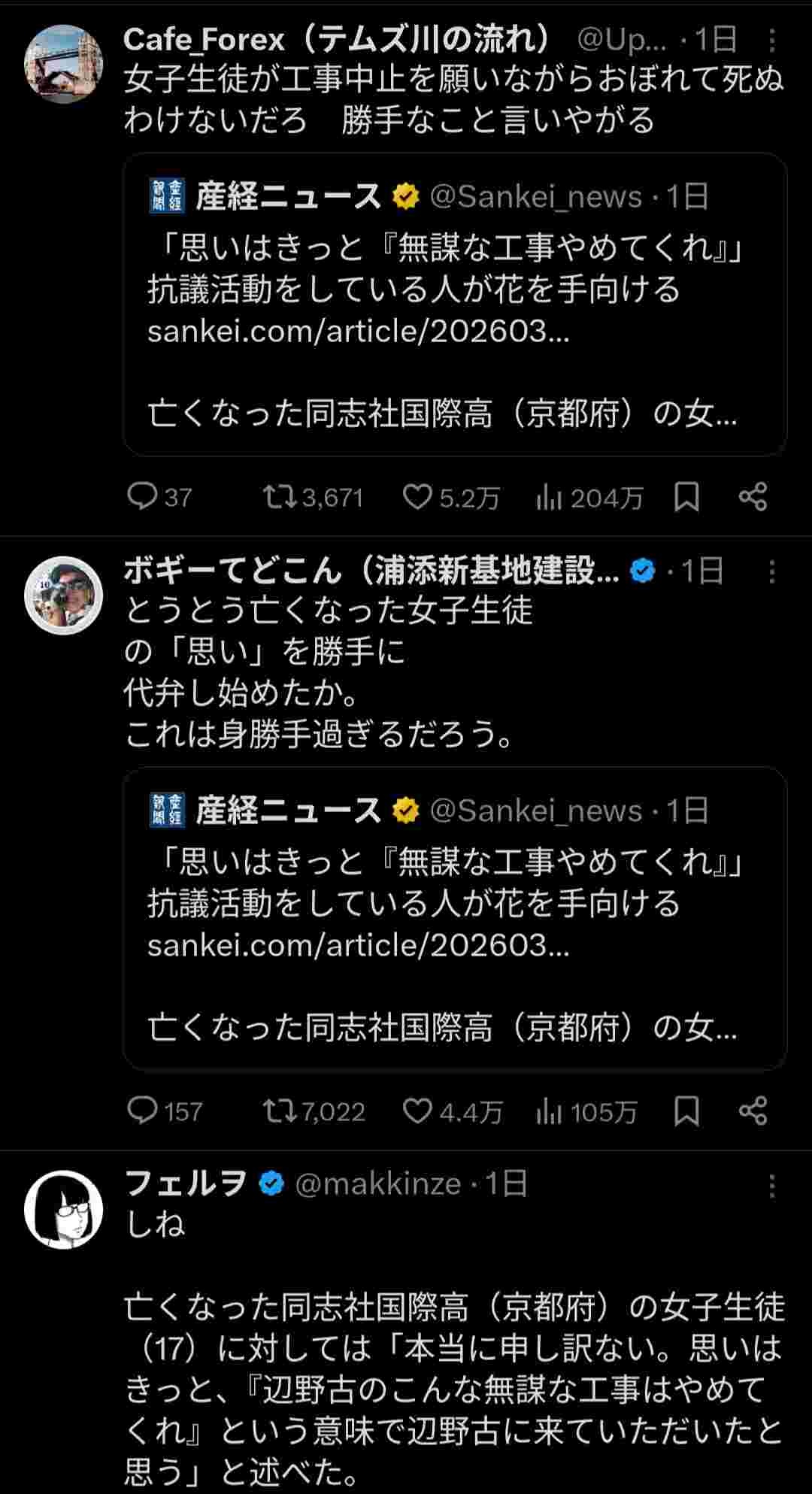812x1494 pixels.
Task: Reply to the ボギーてどこん post
Action: 142,1111
